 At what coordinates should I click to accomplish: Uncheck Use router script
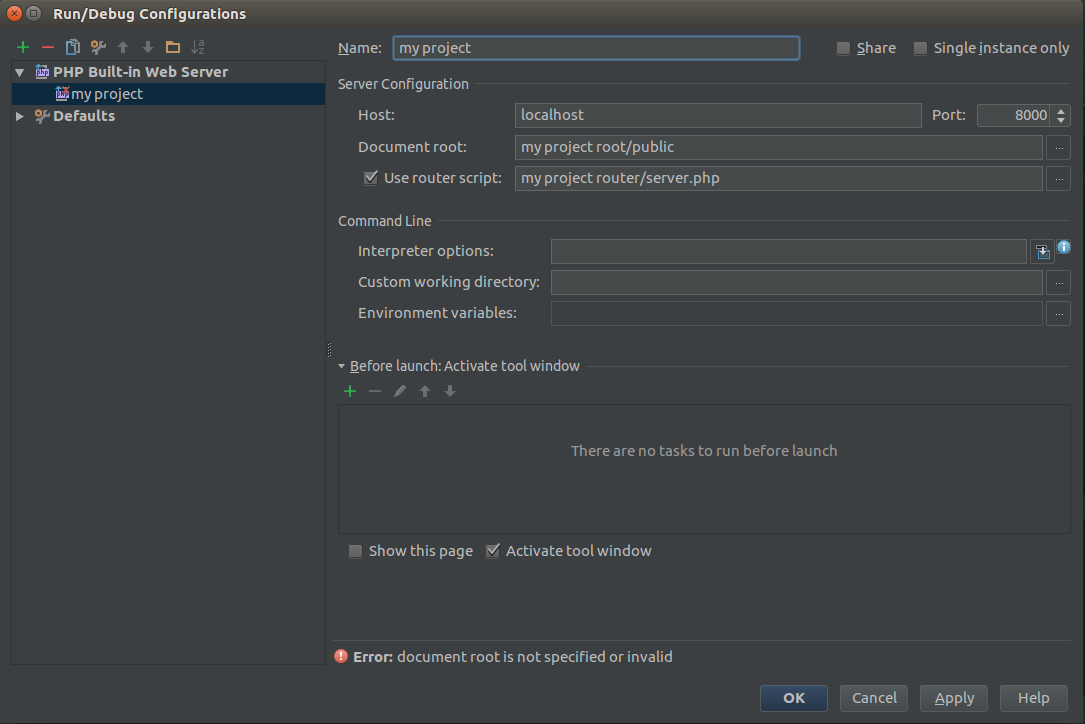pyautogui.click(x=371, y=178)
